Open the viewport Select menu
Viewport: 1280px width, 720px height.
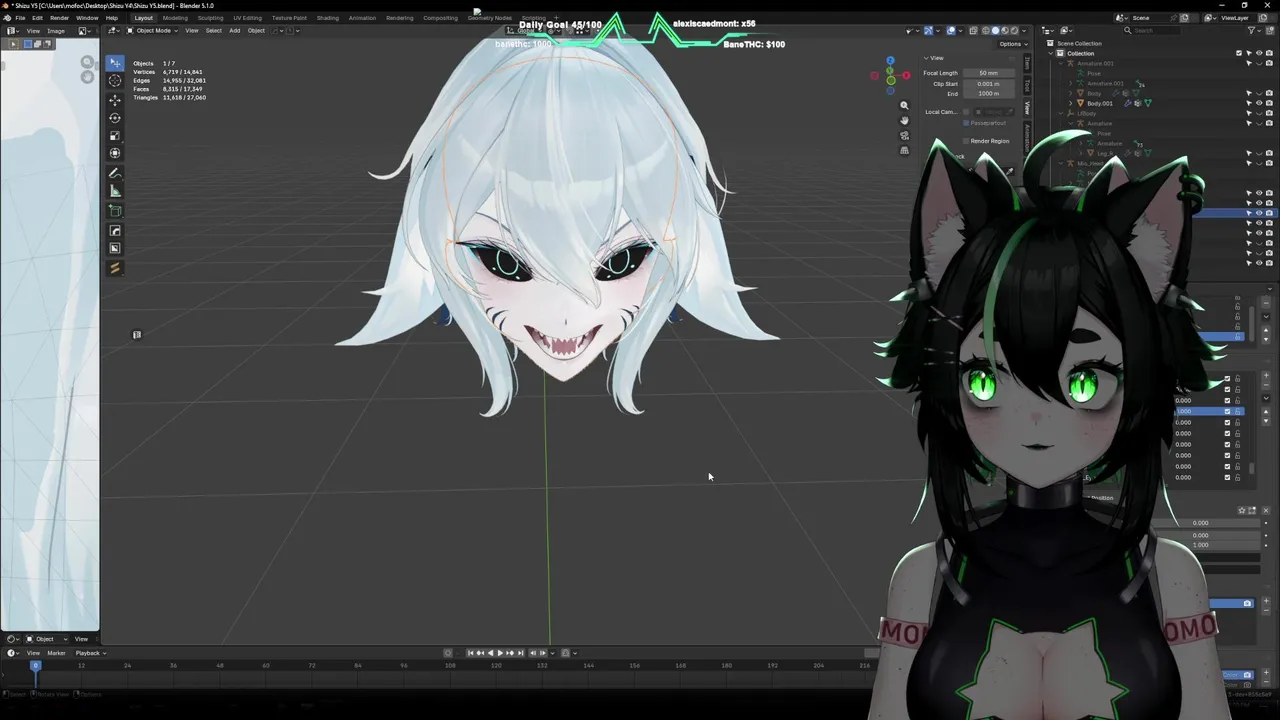213,30
